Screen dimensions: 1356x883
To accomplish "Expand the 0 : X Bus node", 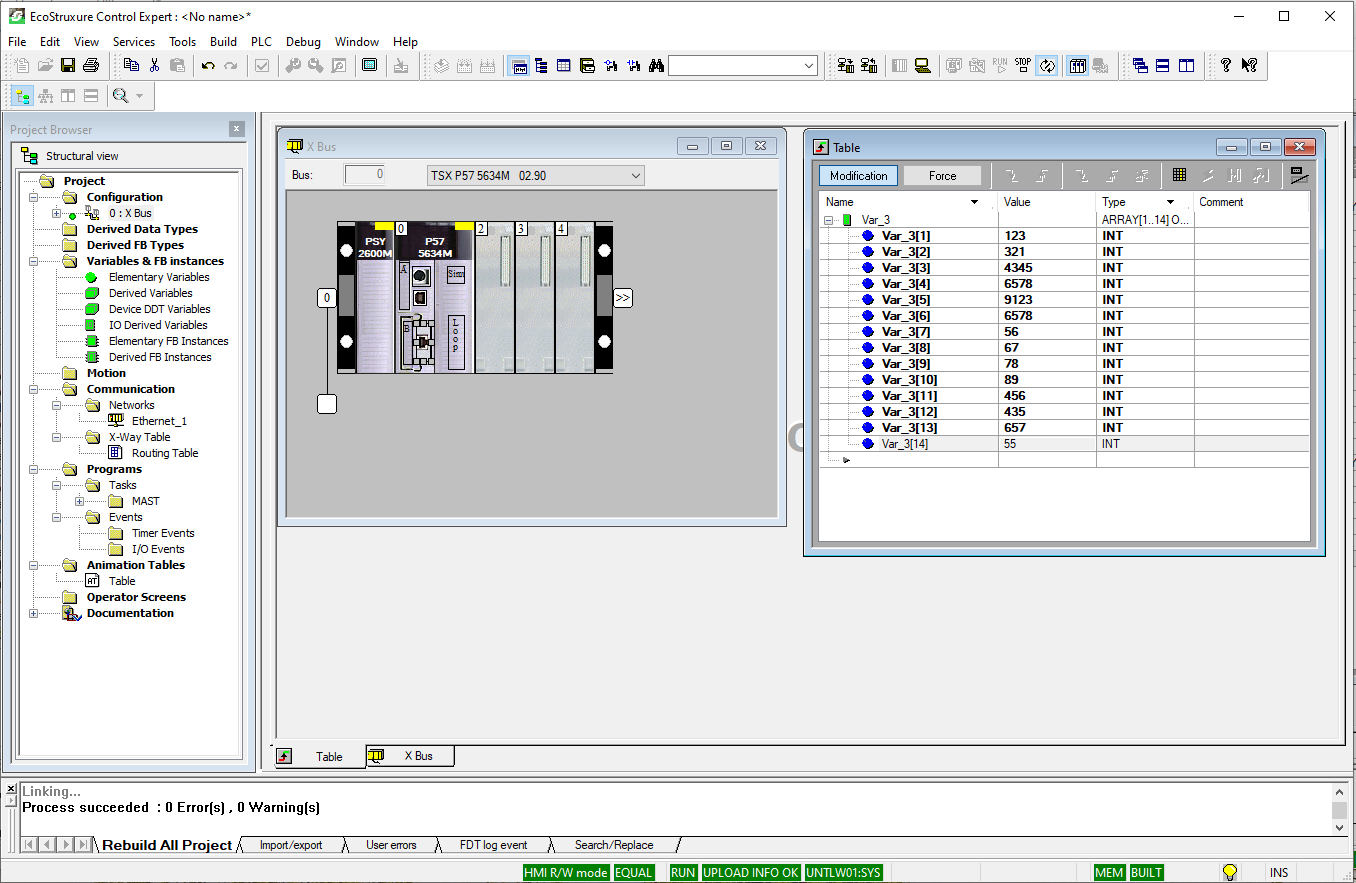I will [57, 213].
